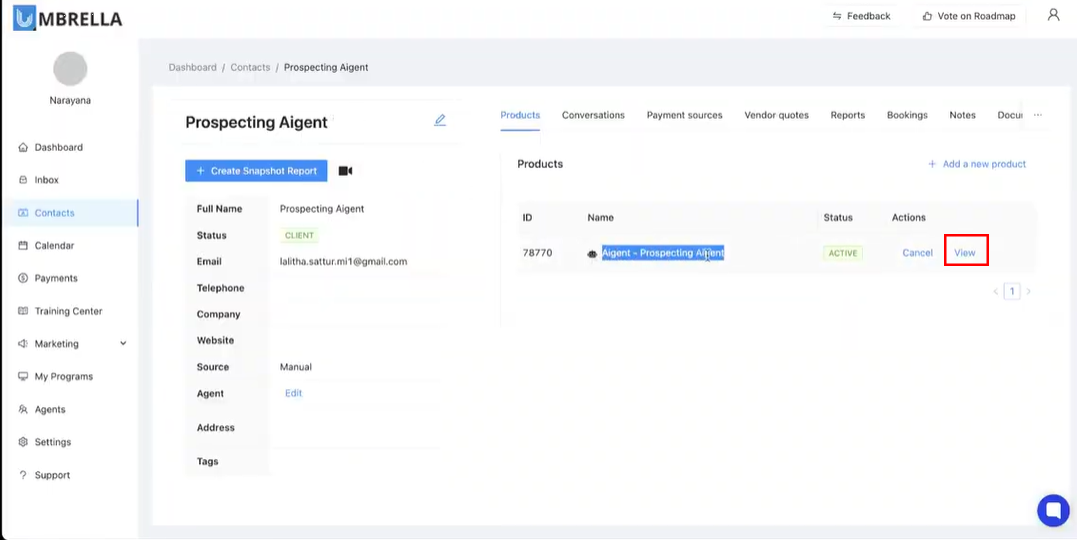Click the Source value Manual
This screenshot has height=540, width=1077.
click(x=295, y=367)
